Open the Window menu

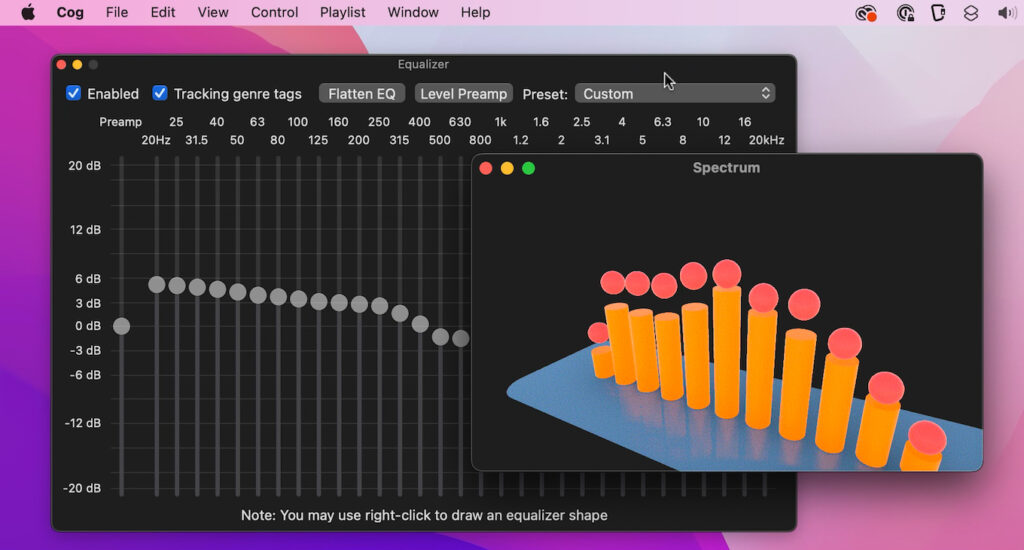coord(413,12)
